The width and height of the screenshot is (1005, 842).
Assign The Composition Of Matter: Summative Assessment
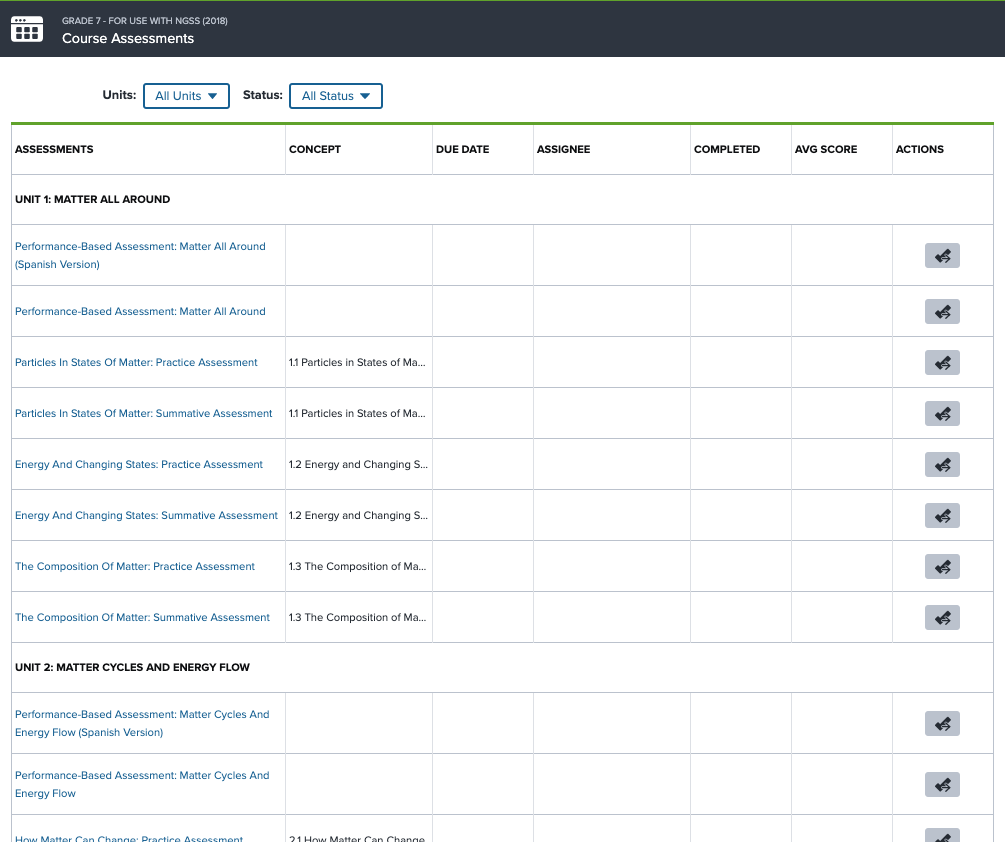tap(942, 617)
